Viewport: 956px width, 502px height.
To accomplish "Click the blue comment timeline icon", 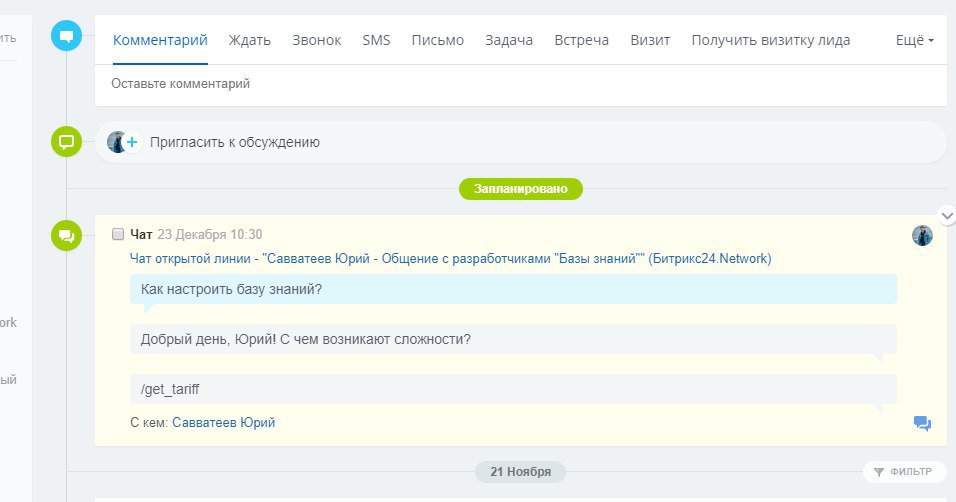I will tap(66, 35).
